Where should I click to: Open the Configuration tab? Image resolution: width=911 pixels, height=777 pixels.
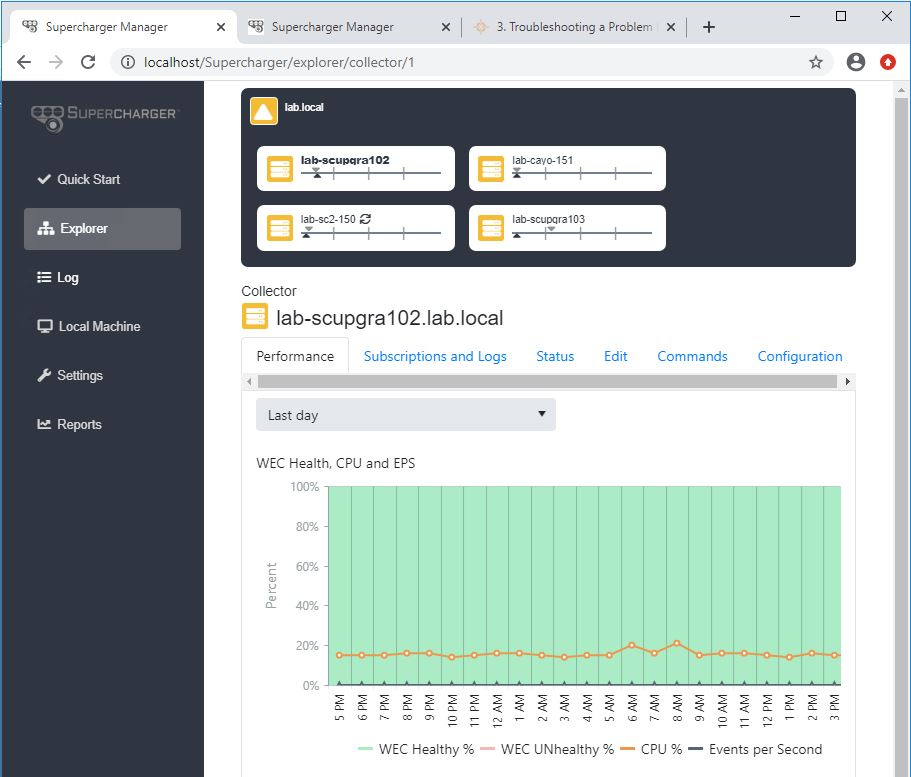[x=799, y=356]
